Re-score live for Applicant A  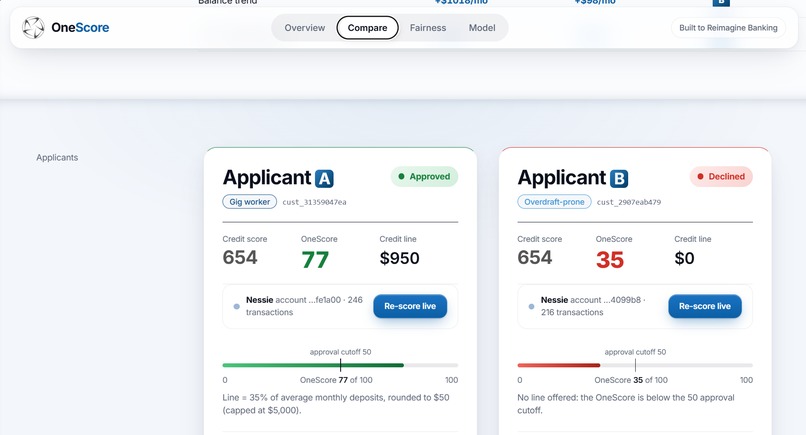pyautogui.click(x=410, y=306)
